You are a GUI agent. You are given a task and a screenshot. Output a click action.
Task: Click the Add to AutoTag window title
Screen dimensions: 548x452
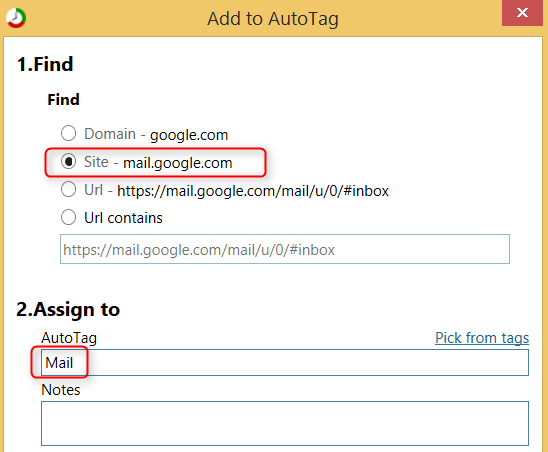point(273,19)
